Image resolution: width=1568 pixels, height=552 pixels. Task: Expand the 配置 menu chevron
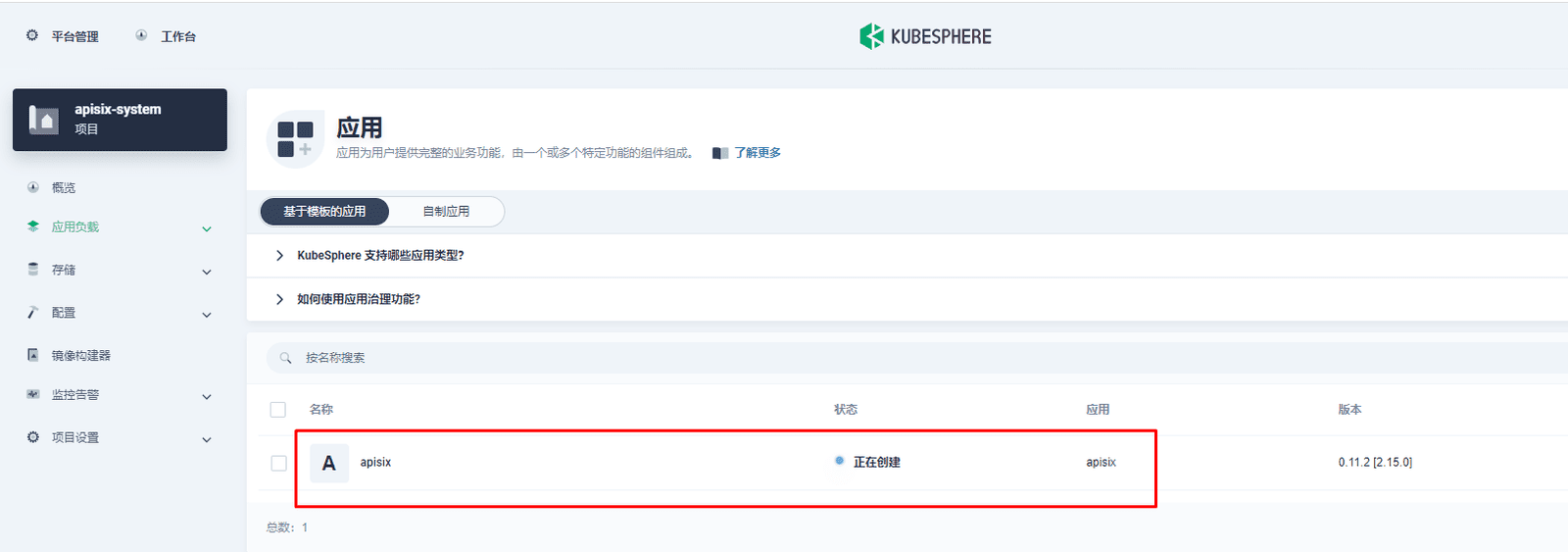tap(207, 315)
